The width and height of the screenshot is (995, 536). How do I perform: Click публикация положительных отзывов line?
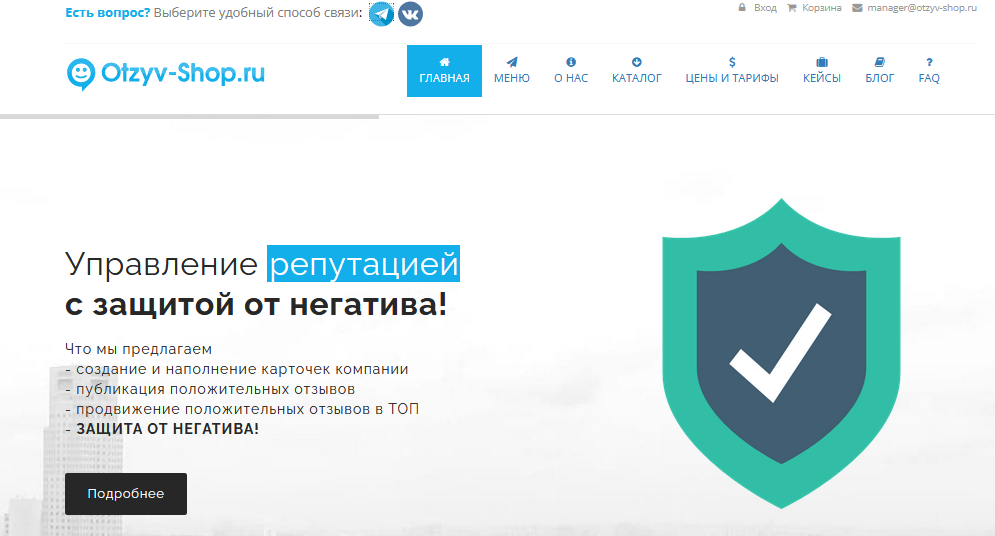215,389
